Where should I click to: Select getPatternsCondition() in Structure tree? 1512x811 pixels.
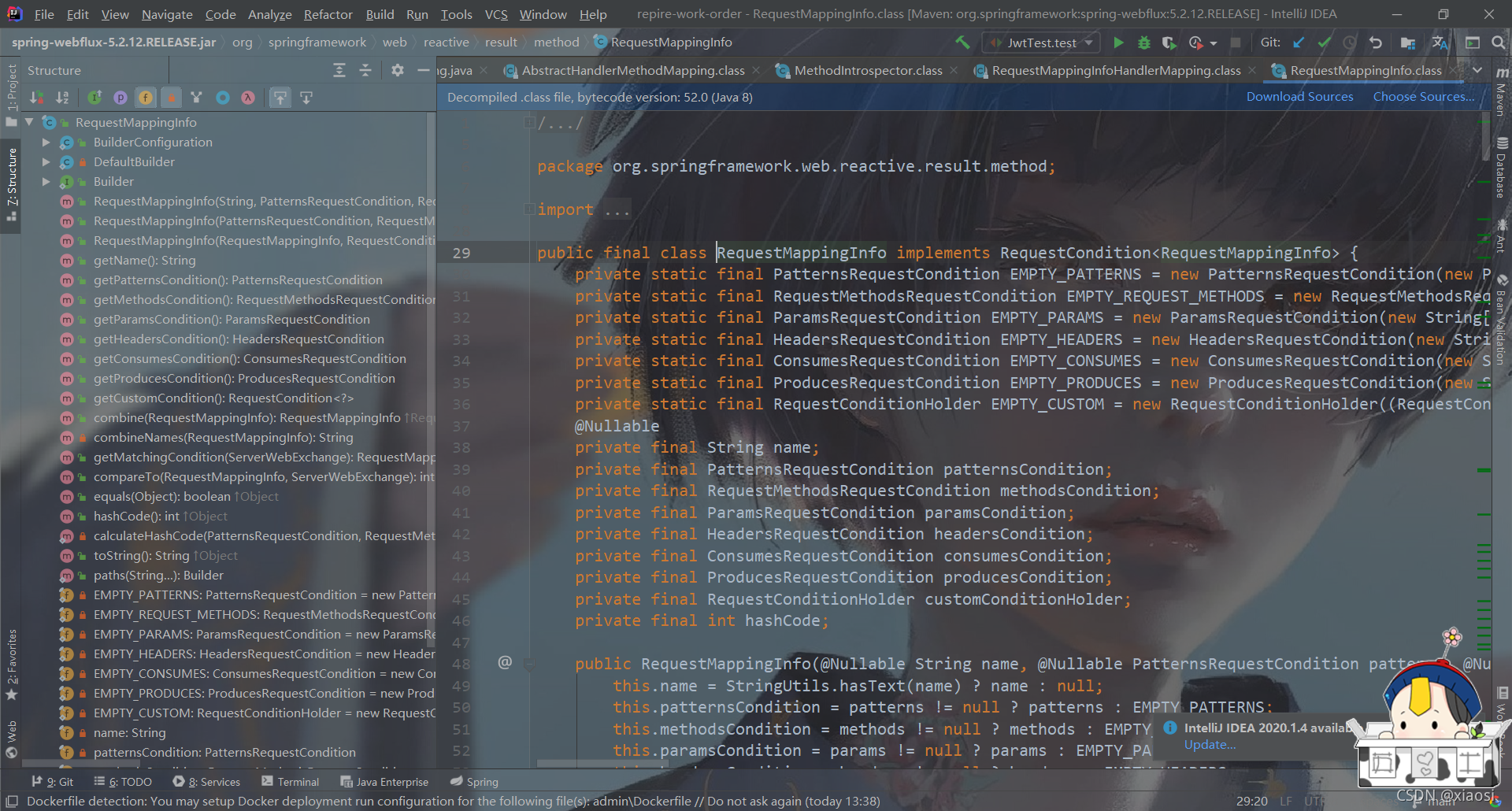click(x=238, y=280)
